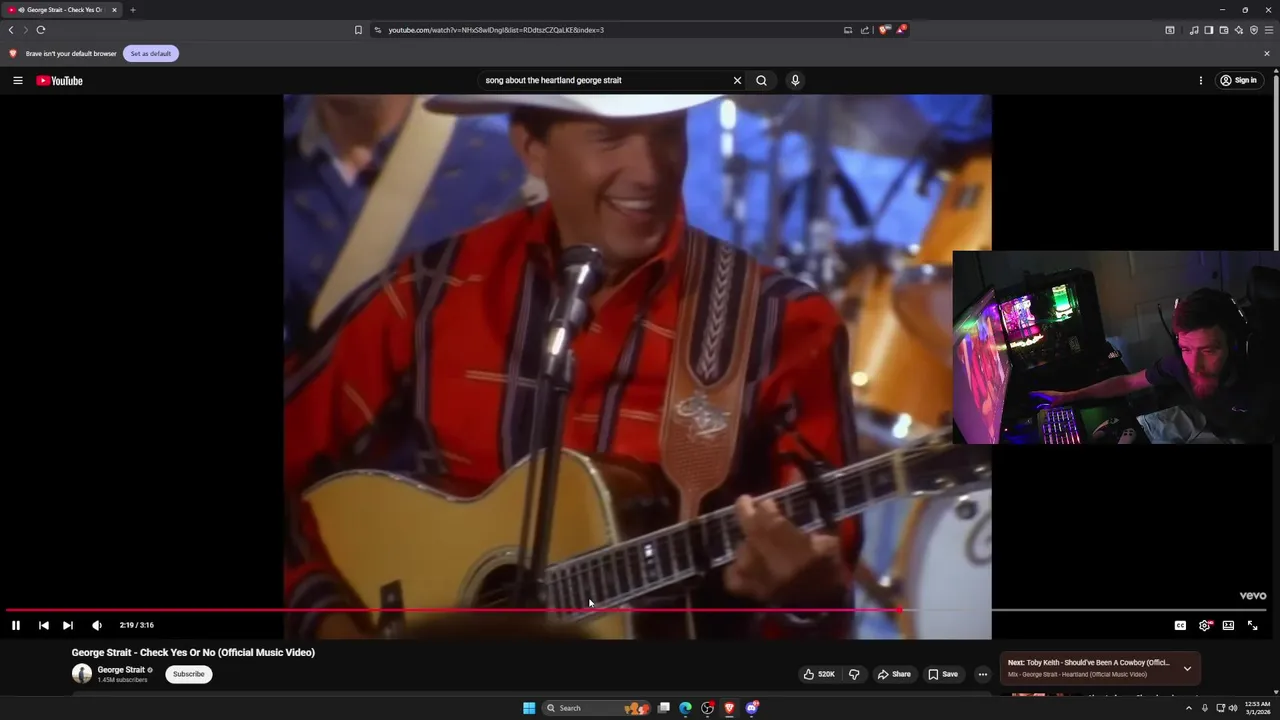This screenshot has height=720, width=1280.
Task: Skip to next video in playlist
Action: click(x=68, y=625)
